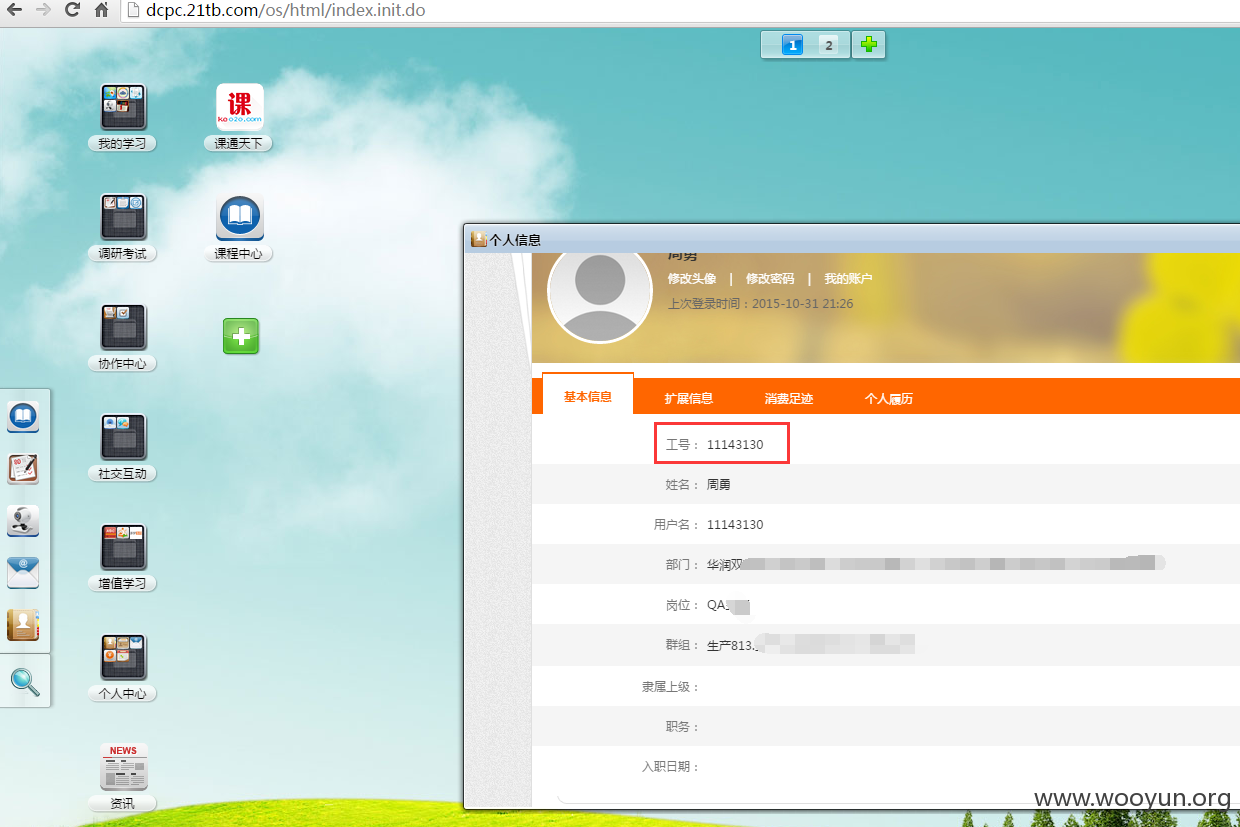The image size is (1240, 827).
Task: Click the mail envelope icon in sidebar
Action: click(x=23, y=573)
